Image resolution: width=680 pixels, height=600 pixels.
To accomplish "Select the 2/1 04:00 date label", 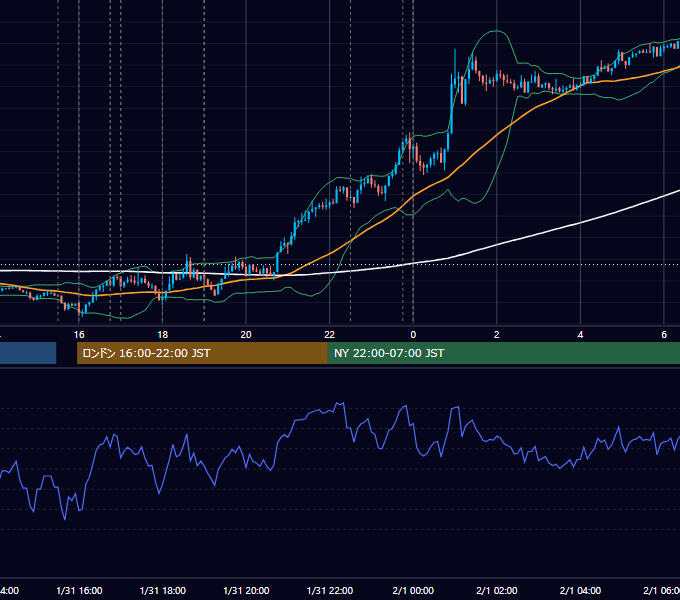I will [x=580, y=590].
